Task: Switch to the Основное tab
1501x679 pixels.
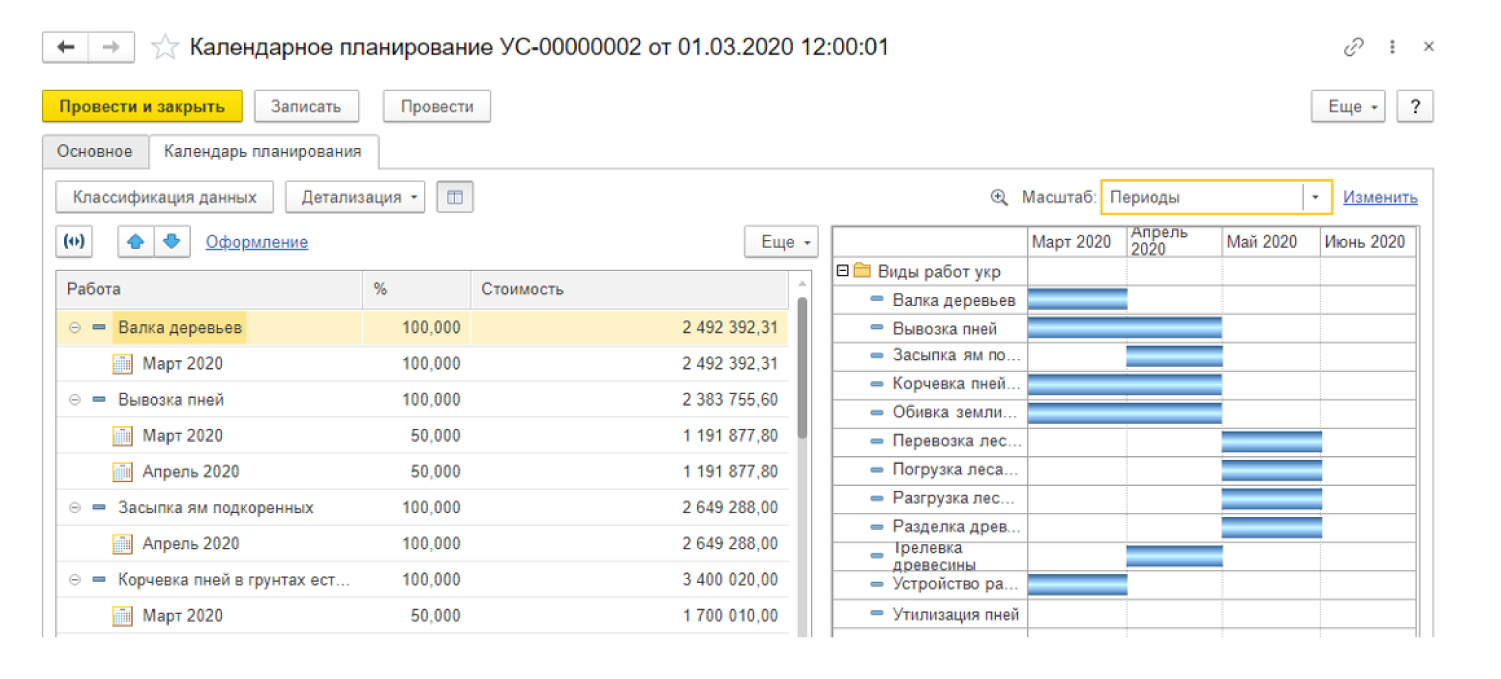Action: click(95, 152)
